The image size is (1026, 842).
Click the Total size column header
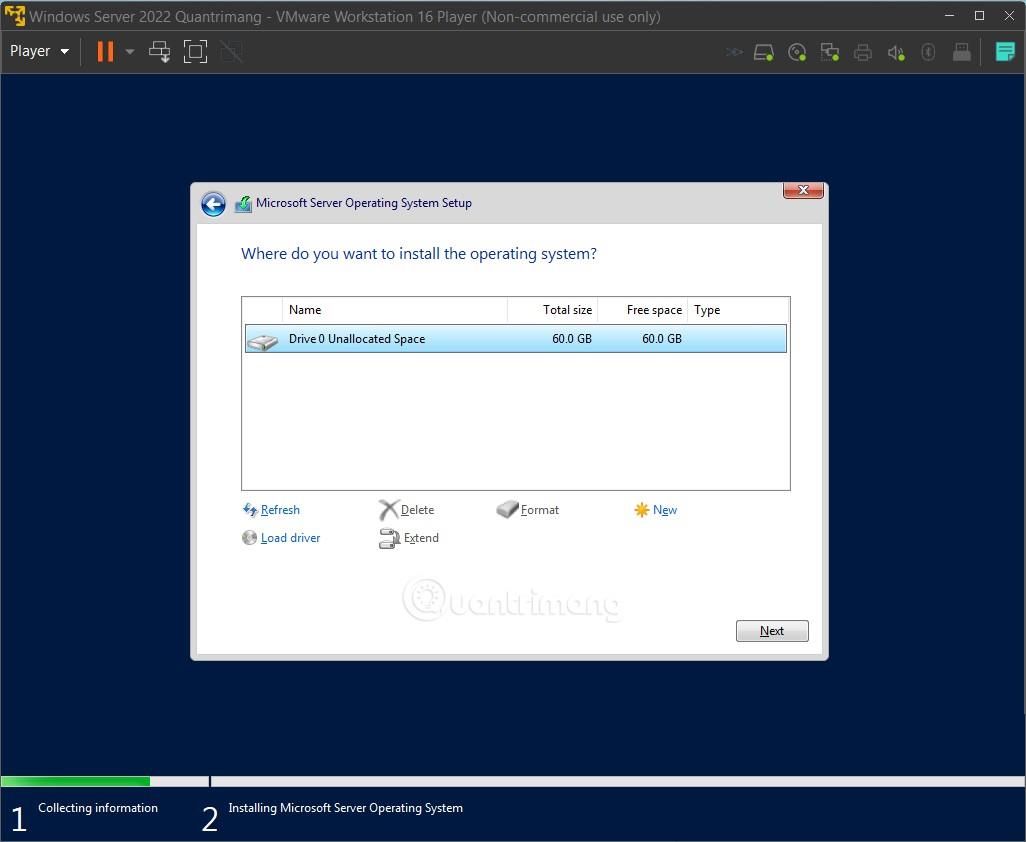click(x=552, y=309)
